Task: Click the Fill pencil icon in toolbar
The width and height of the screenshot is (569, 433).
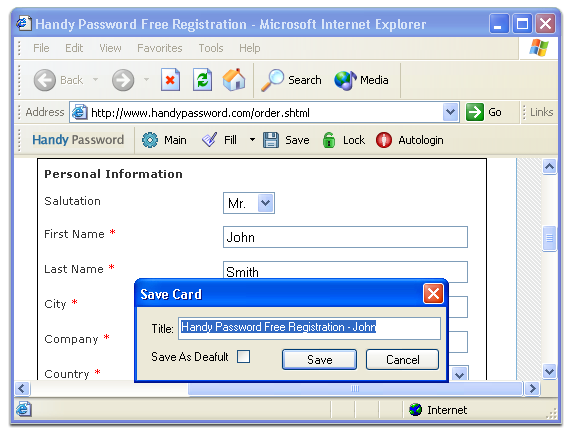Action: pyautogui.click(x=209, y=140)
